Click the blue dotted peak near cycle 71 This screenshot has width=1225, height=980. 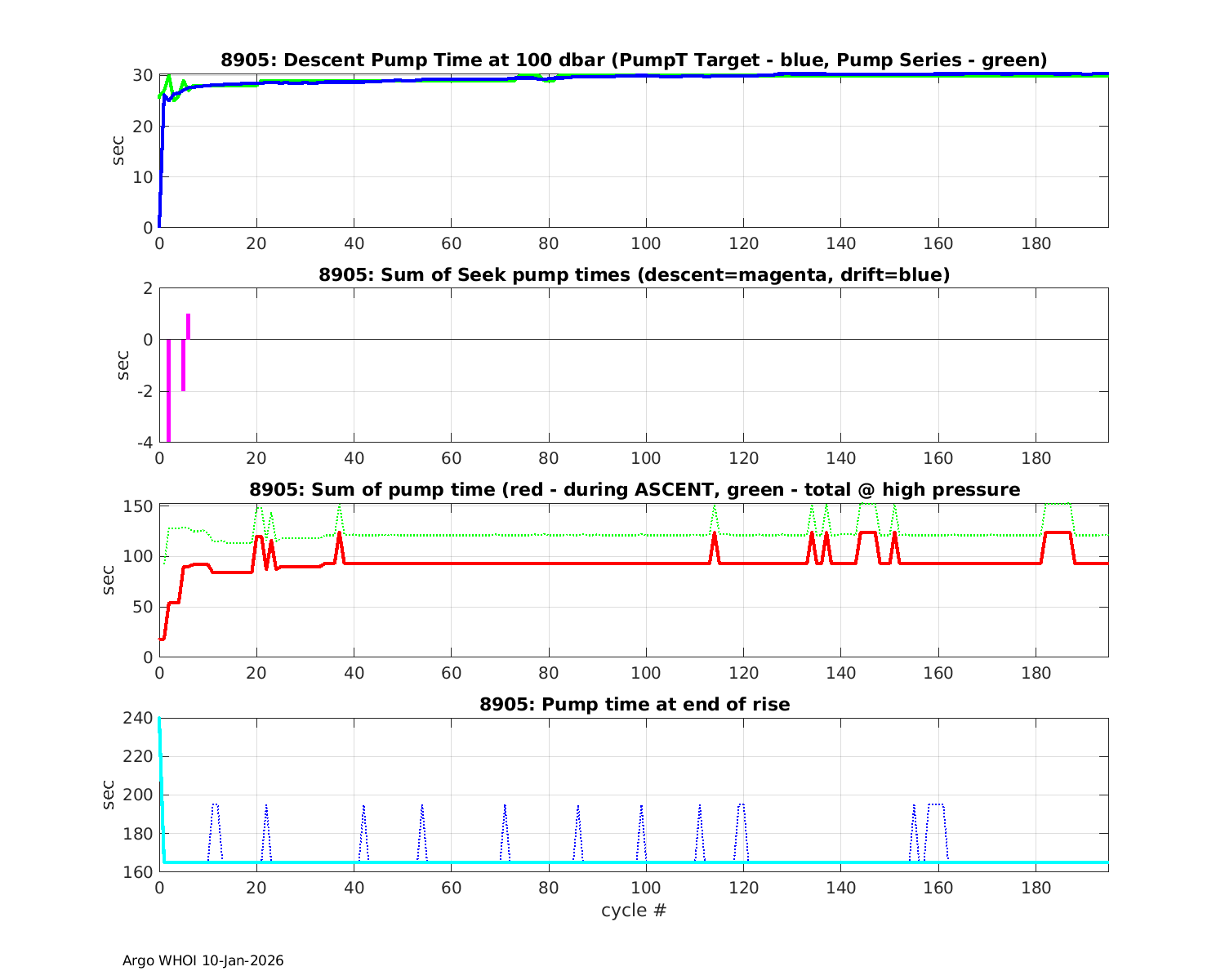pyautogui.click(x=505, y=808)
